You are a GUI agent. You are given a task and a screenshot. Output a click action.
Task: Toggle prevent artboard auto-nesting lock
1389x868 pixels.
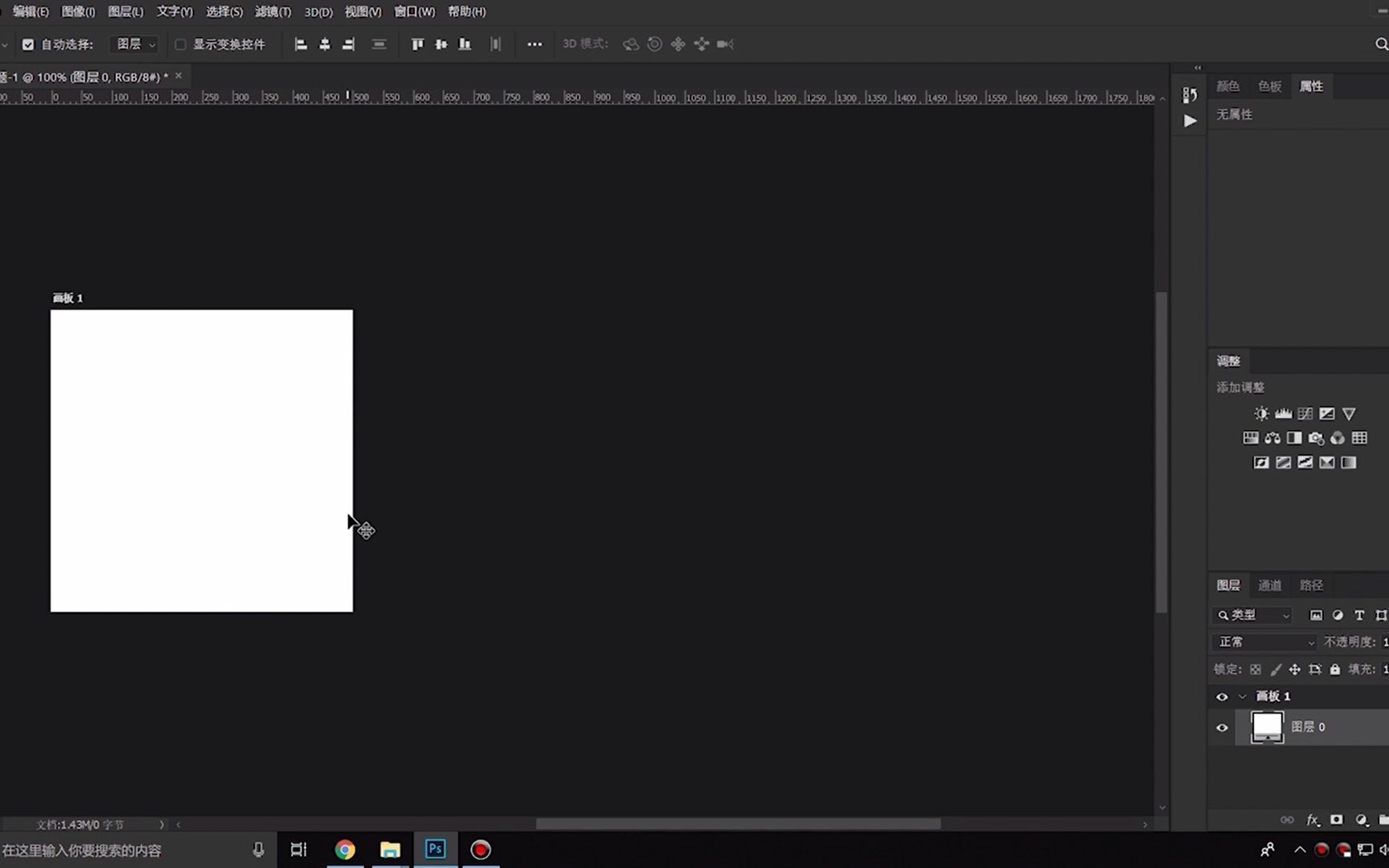point(1315,669)
